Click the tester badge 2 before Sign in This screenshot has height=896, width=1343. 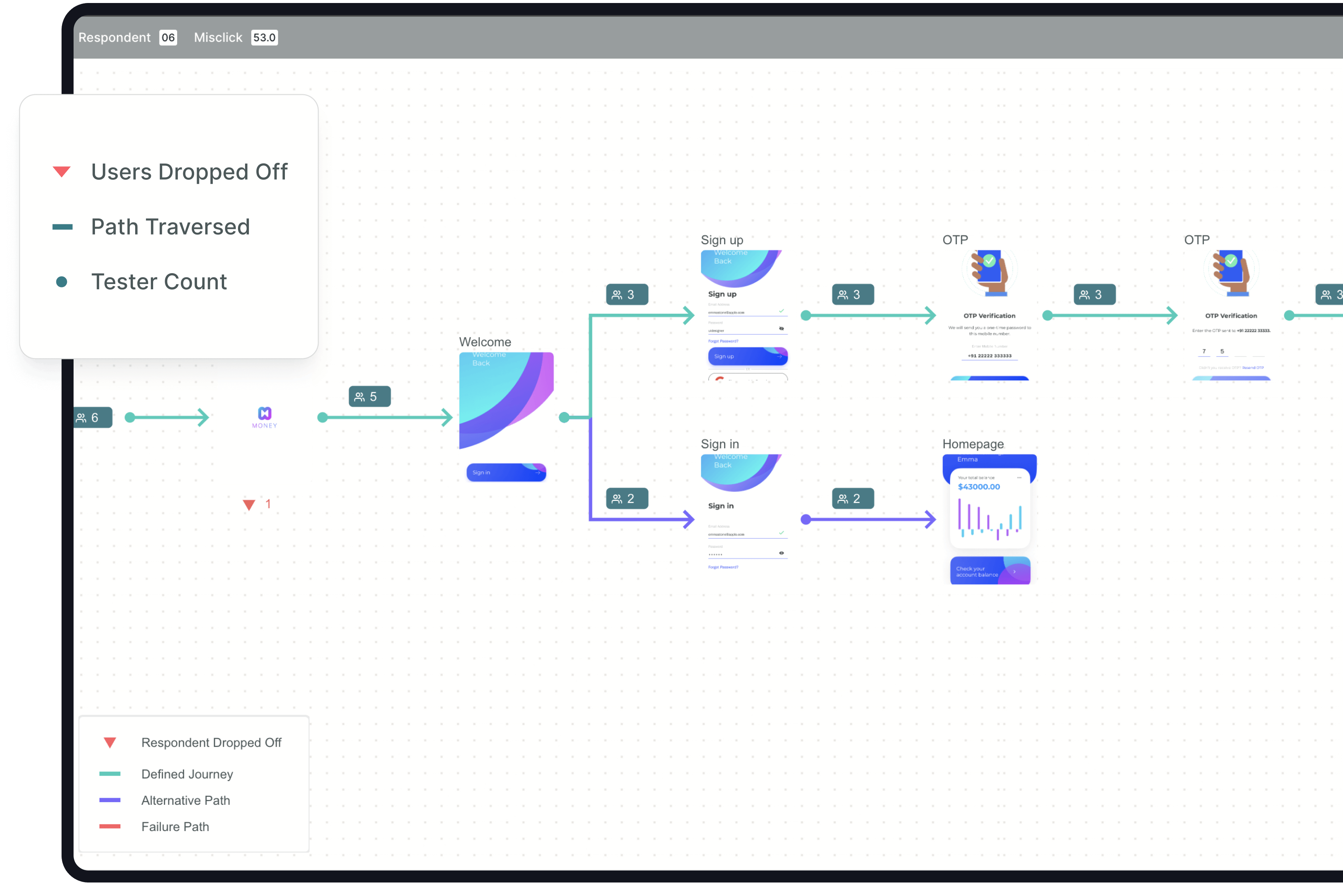pyautogui.click(x=627, y=499)
